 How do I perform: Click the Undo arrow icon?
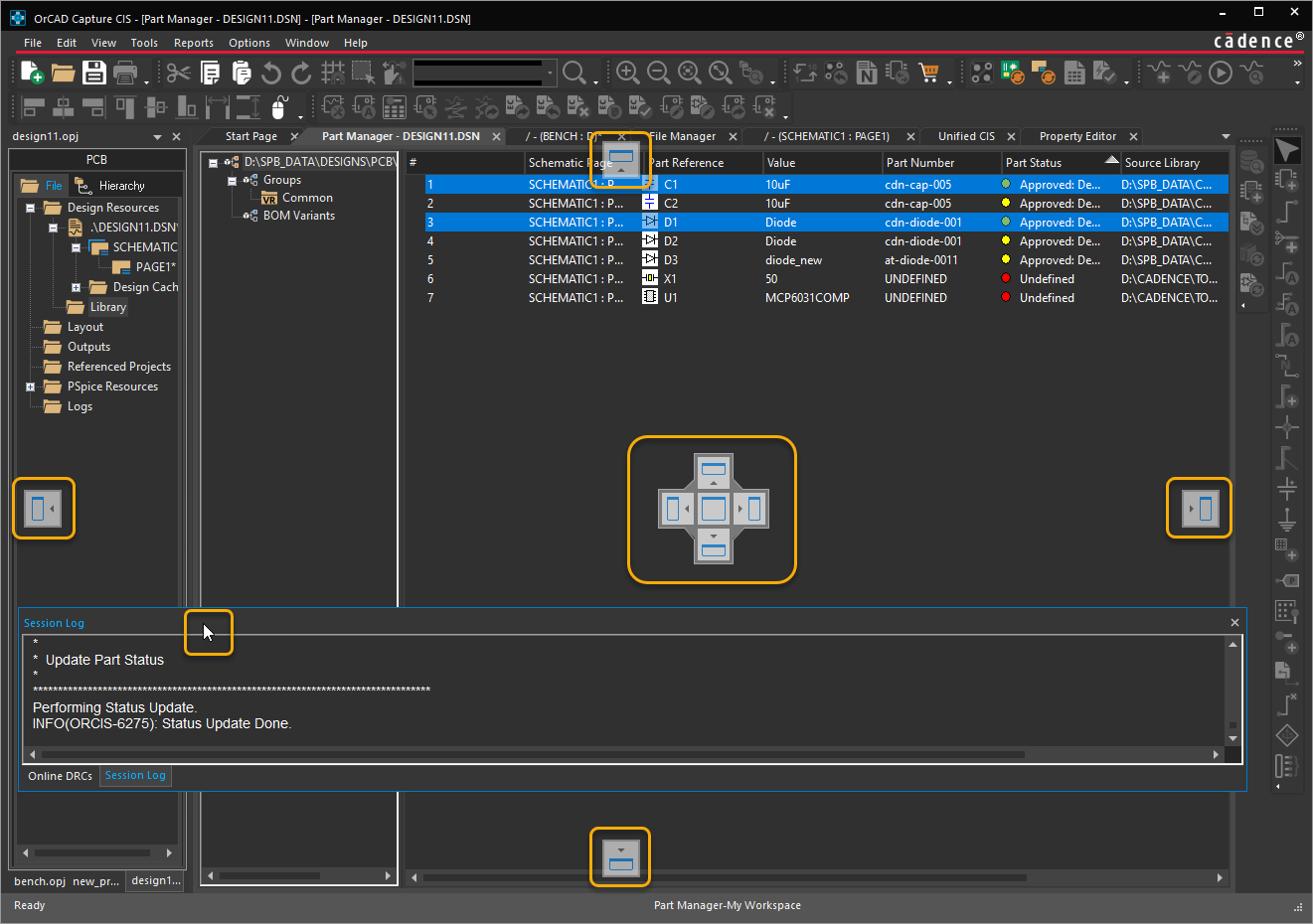pos(271,73)
